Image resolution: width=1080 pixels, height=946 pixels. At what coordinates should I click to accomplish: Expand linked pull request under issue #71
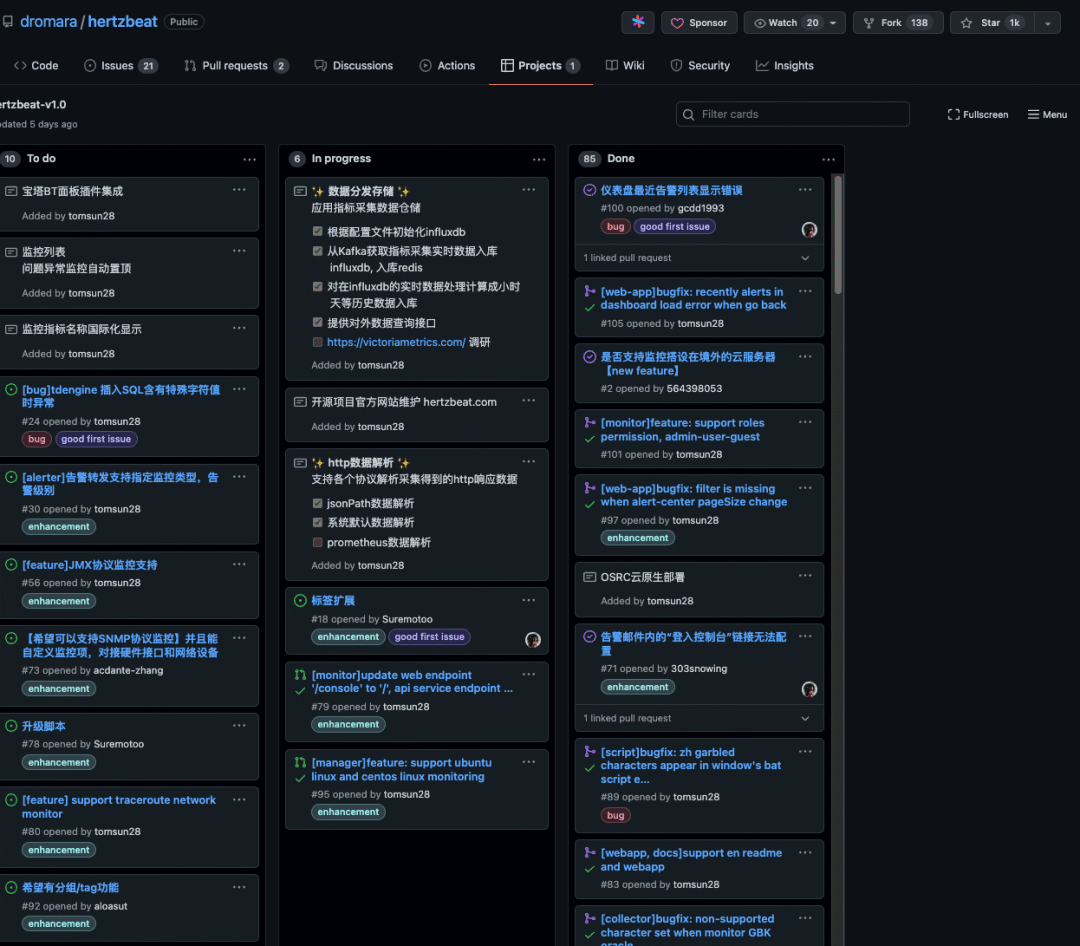pyautogui.click(x=698, y=718)
